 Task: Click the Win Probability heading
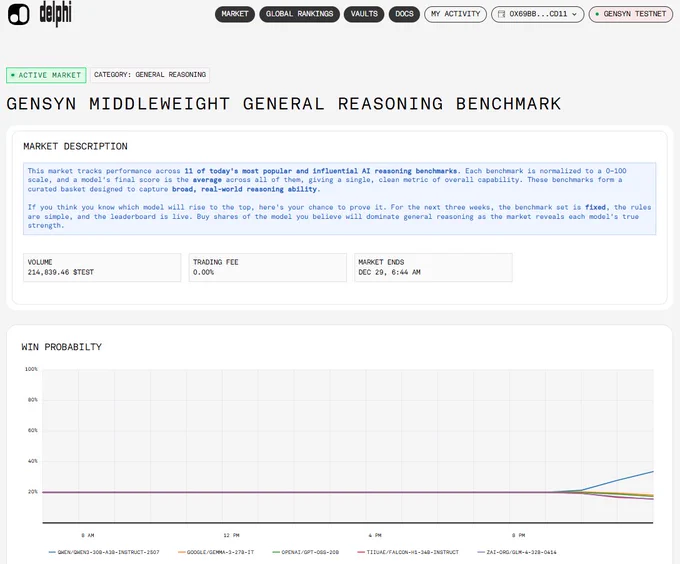coord(62,347)
